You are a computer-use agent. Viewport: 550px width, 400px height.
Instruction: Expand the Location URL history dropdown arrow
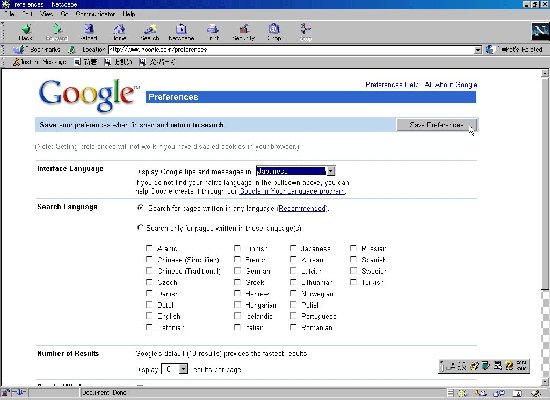point(478,50)
